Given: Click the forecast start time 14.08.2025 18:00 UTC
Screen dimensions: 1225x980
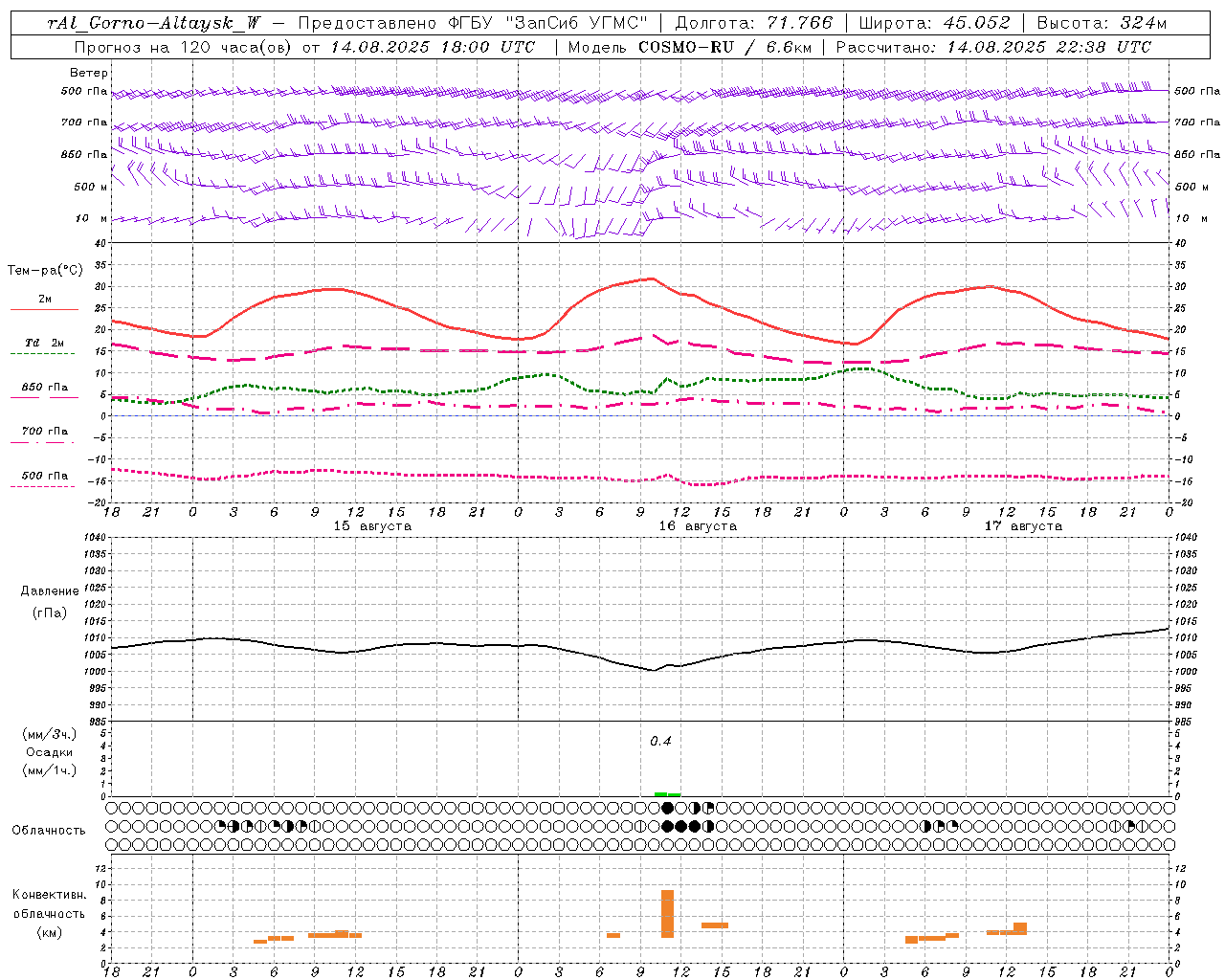Looking at the screenshot, I should click(432, 47).
